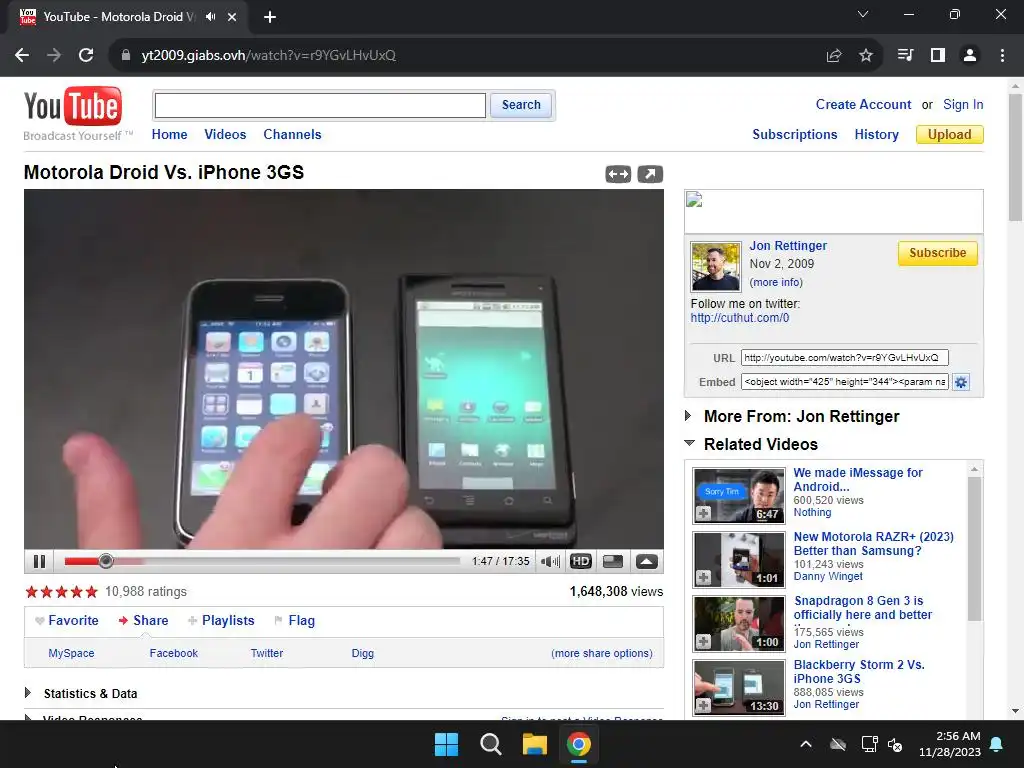Subscribe to Jon Rettinger

point(937,253)
